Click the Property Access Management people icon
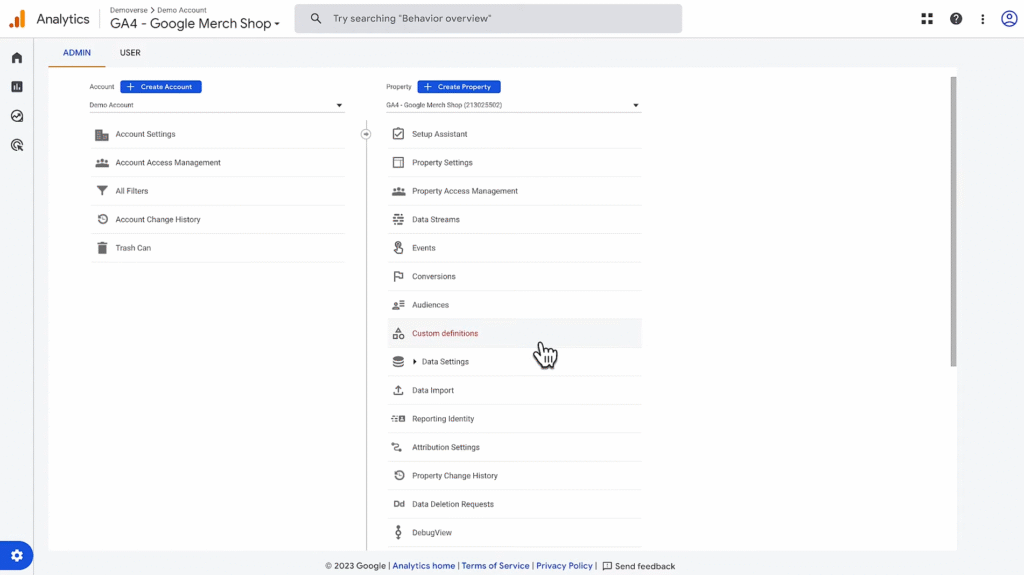This screenshot has height=575, width=1024. pos(398,191)
